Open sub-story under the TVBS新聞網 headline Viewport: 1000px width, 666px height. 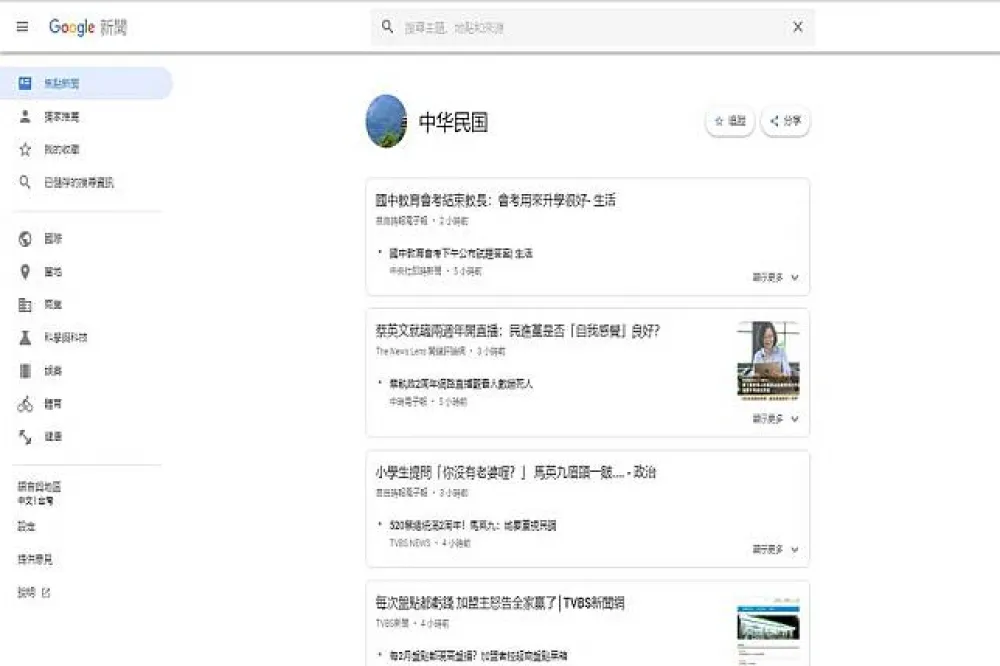pos(478,656)
